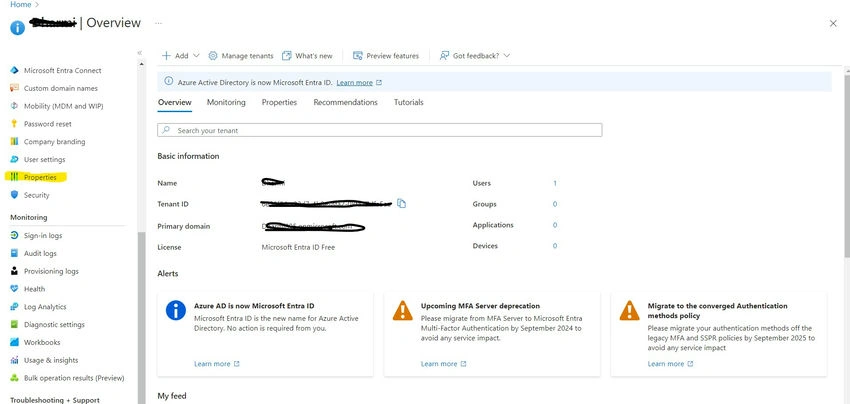The image size is (850, 404).
Task: Open the Tutorials tab
Action: point(409,102)
